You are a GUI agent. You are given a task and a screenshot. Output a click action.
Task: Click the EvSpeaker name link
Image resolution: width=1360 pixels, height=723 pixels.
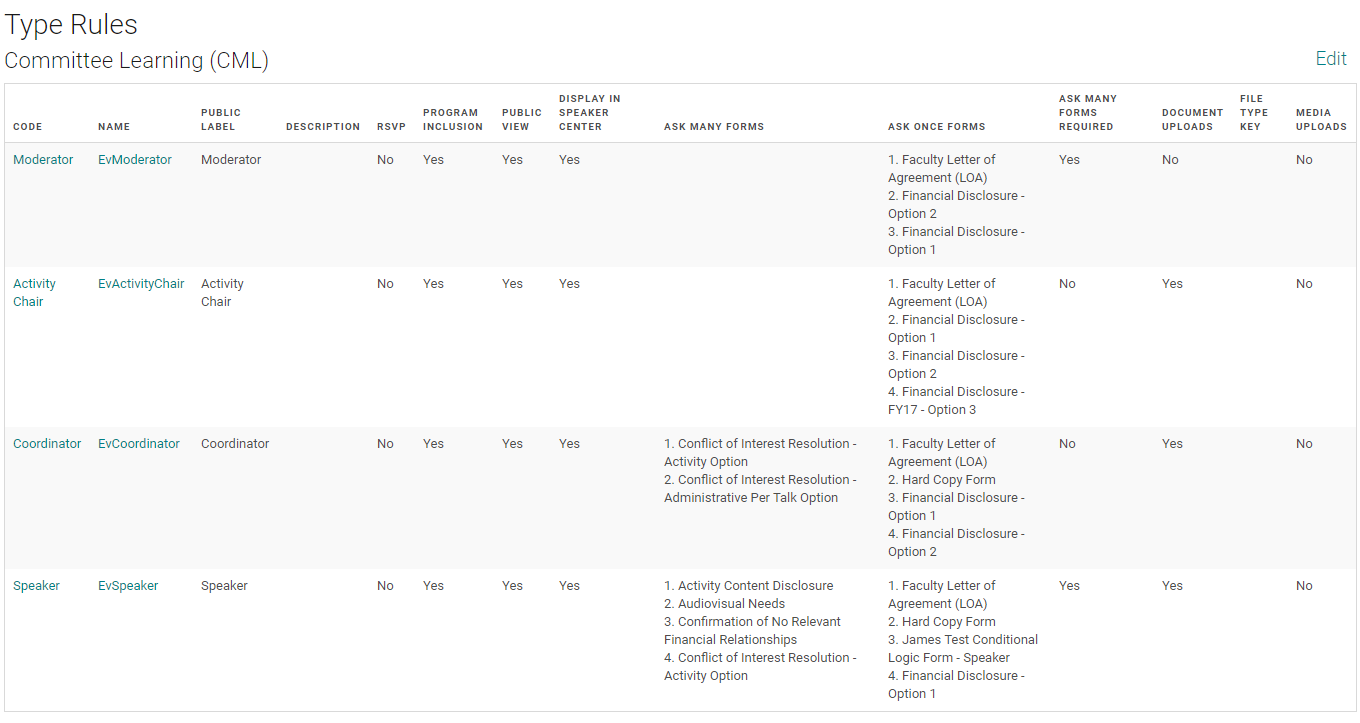(x=128, y=586)
